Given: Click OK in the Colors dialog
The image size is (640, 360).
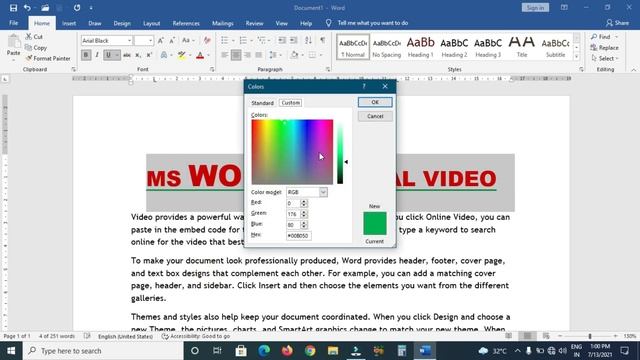Looking at the screenshot, I should (x=375, y=102).
